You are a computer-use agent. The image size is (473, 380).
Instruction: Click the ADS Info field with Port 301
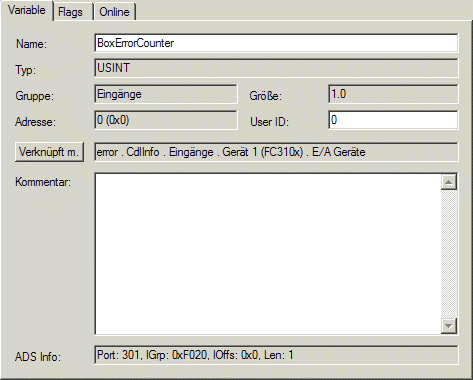pyautogui.click(x=276, y=355)
